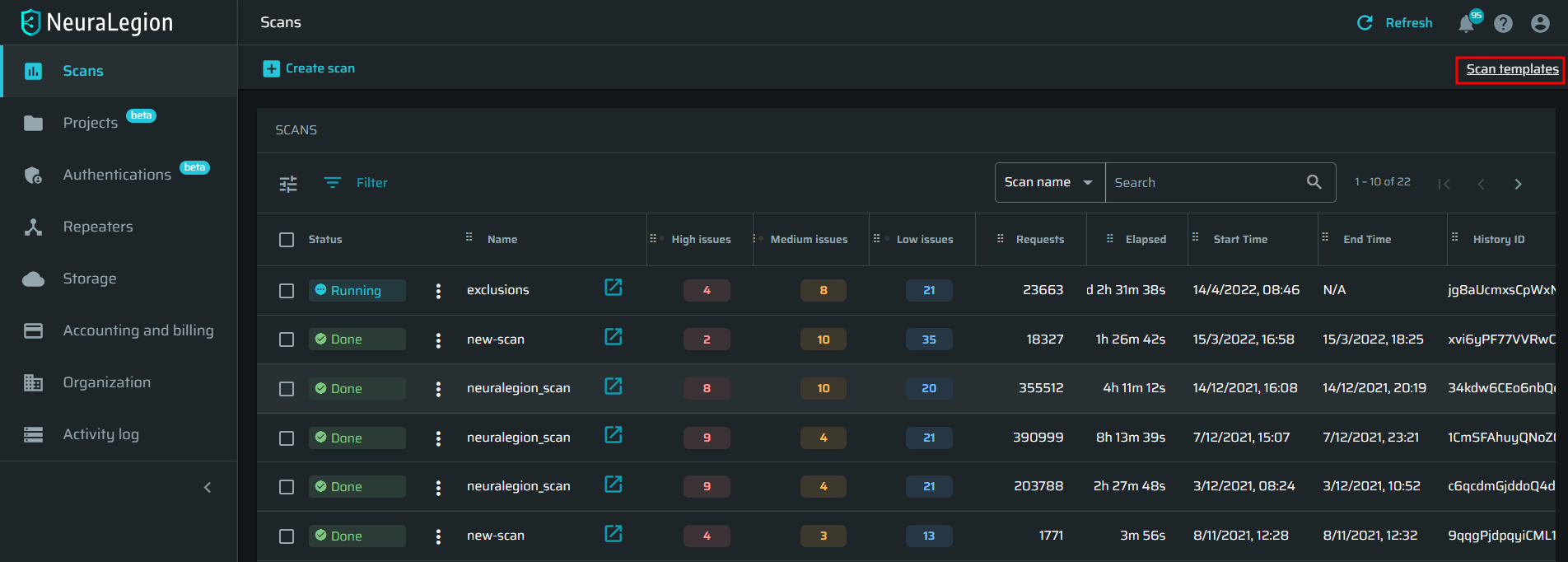This screenshot has height=562, width=1568.
Task: Click low issues badge 35
Action: coord(929,340)
